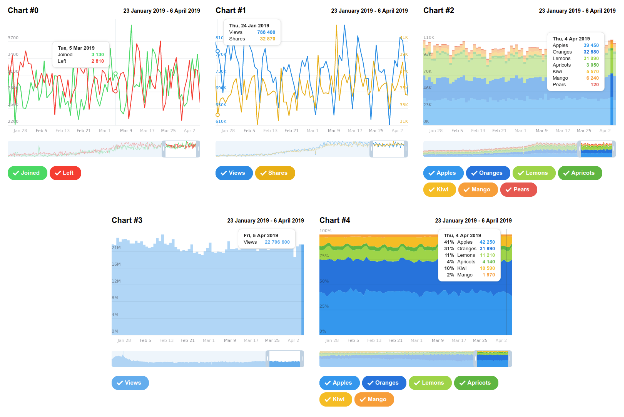Toggle Oranges in Chart #2 legend
Screen dimensions: 624x417
[488, 173]
